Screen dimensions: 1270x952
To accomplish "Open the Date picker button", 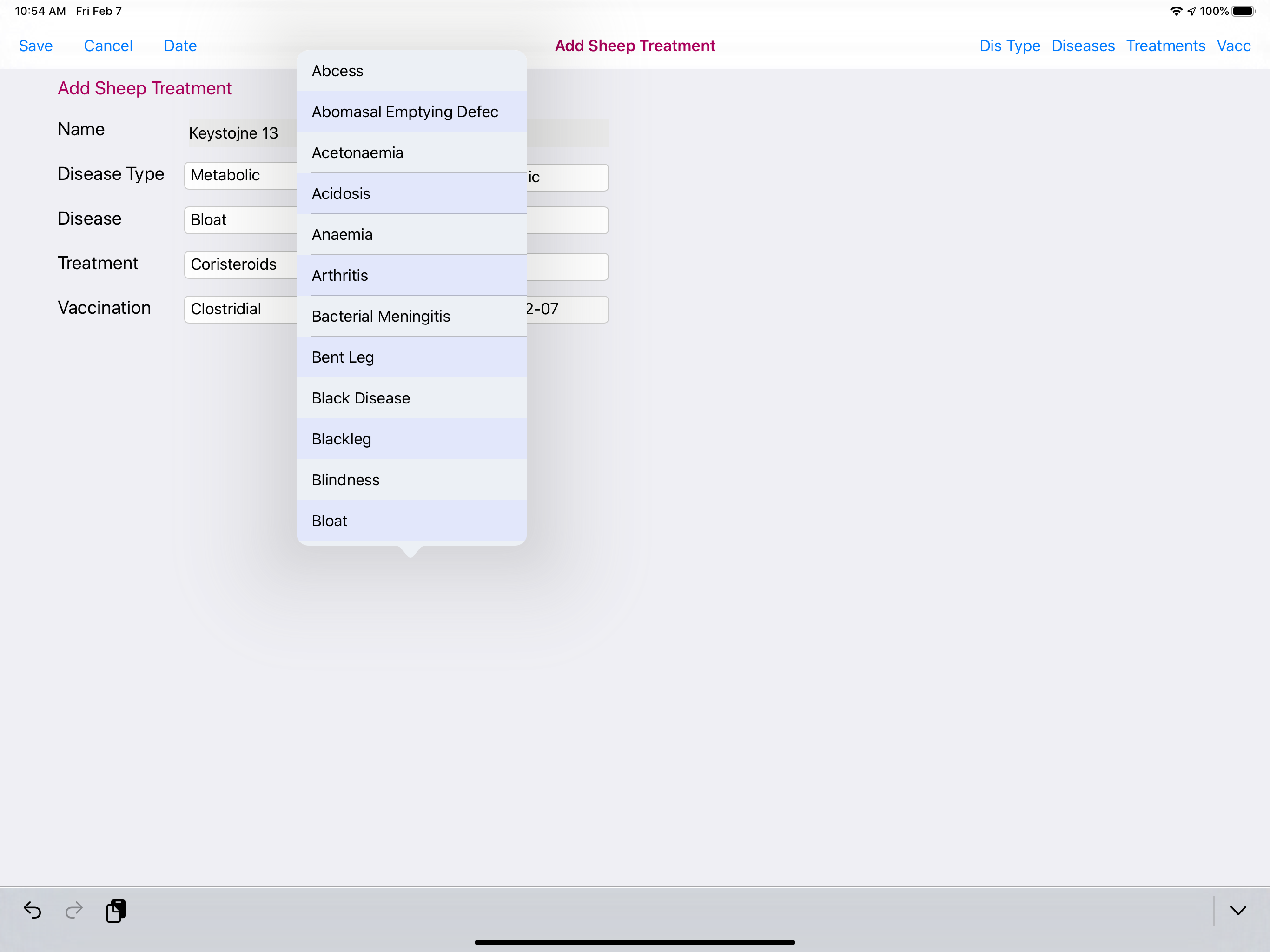I will coord(180,46).
